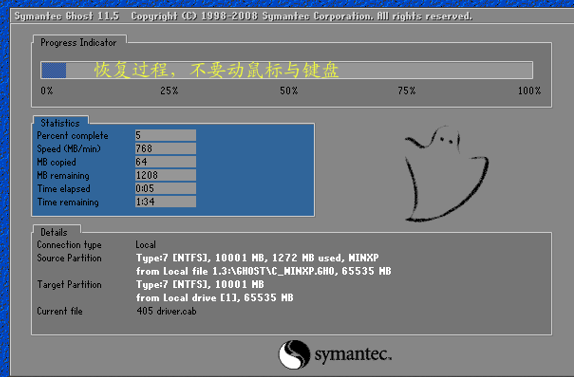Click the Symantec Ghost 11.5 title bar
This screenshot has width=574, height=377.
point(292,16)
